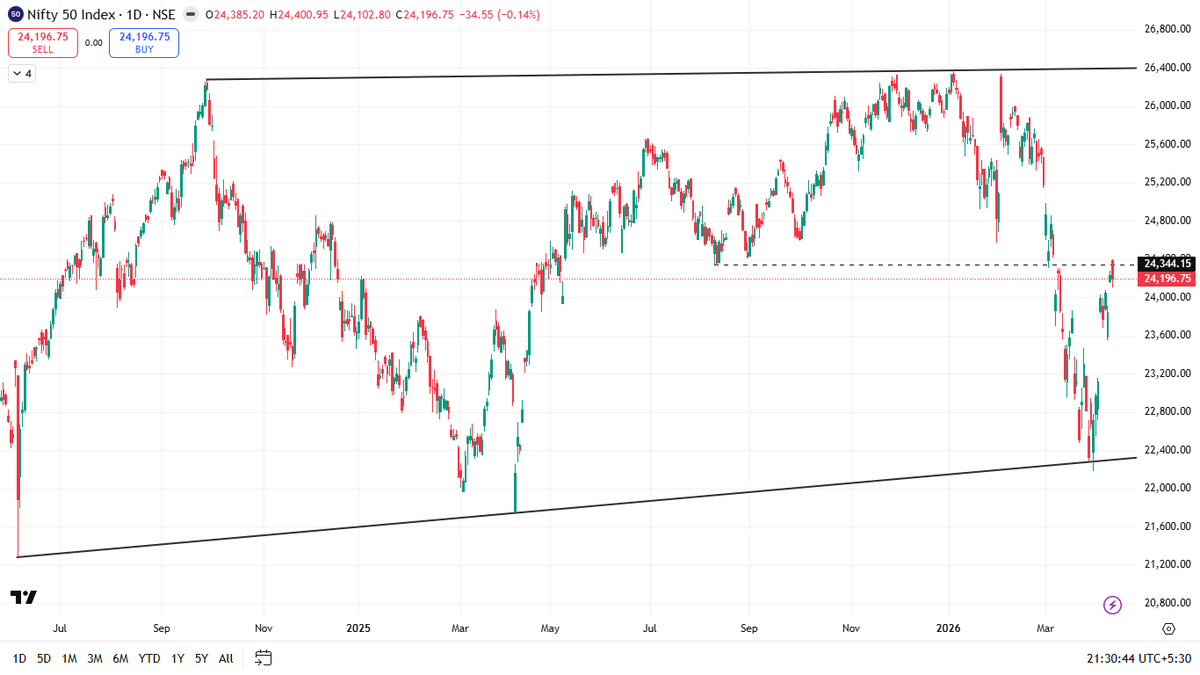Select the 6M date range
This screenshot has height=675, width=1200.
[120, 658]
